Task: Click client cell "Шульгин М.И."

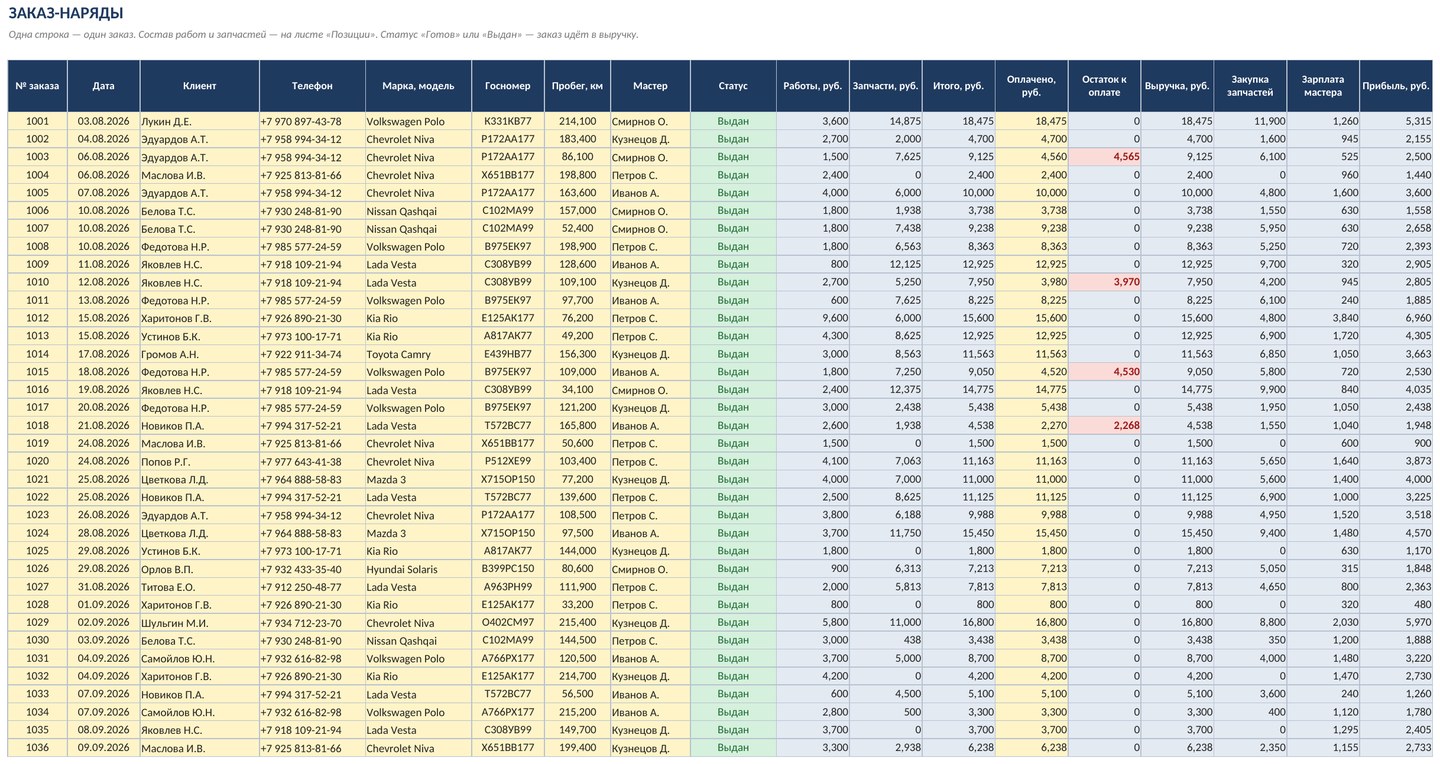Action: click(199, 623)
